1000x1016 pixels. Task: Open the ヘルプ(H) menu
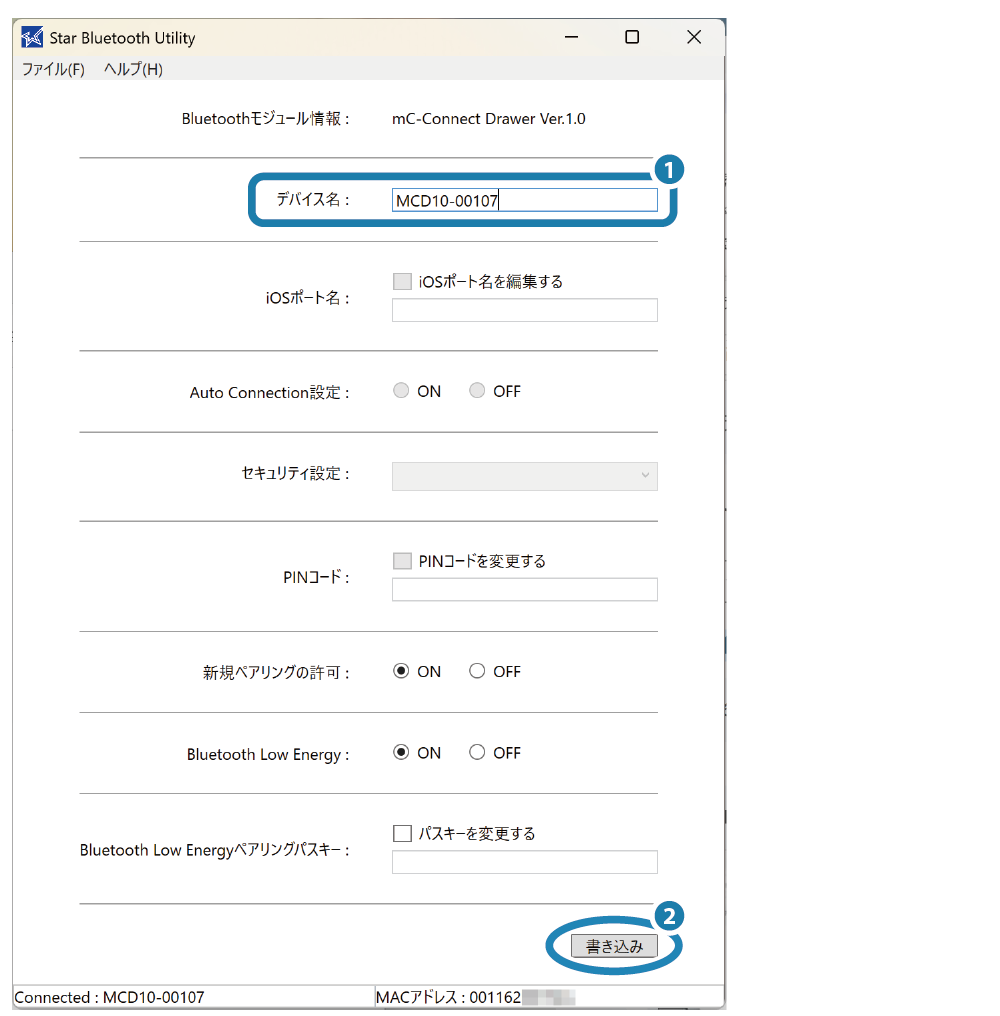(133, 69)
